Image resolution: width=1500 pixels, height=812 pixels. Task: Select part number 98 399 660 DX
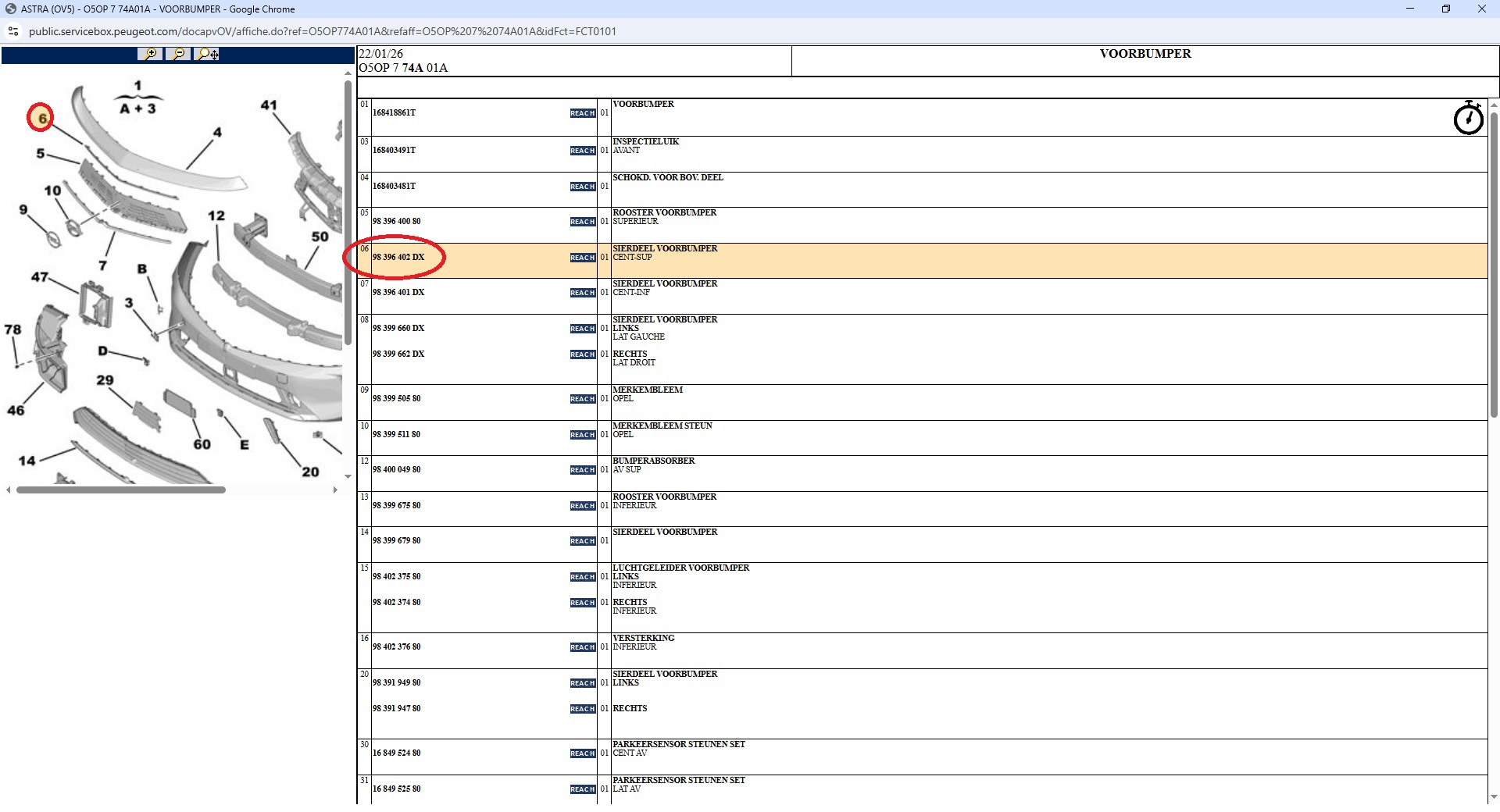point(398,329)
